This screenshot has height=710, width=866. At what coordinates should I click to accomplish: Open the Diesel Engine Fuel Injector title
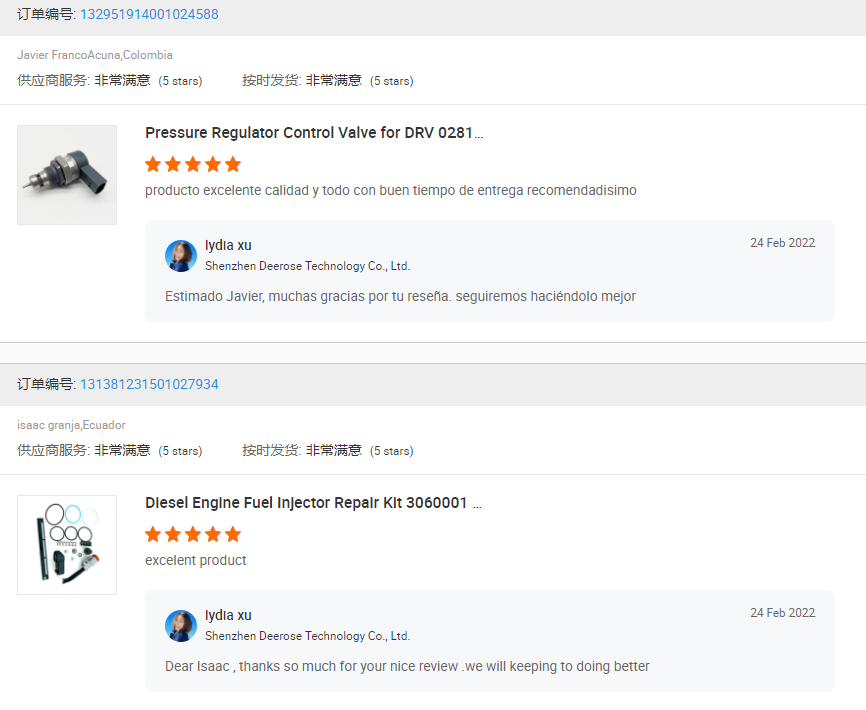coord(313,503)
